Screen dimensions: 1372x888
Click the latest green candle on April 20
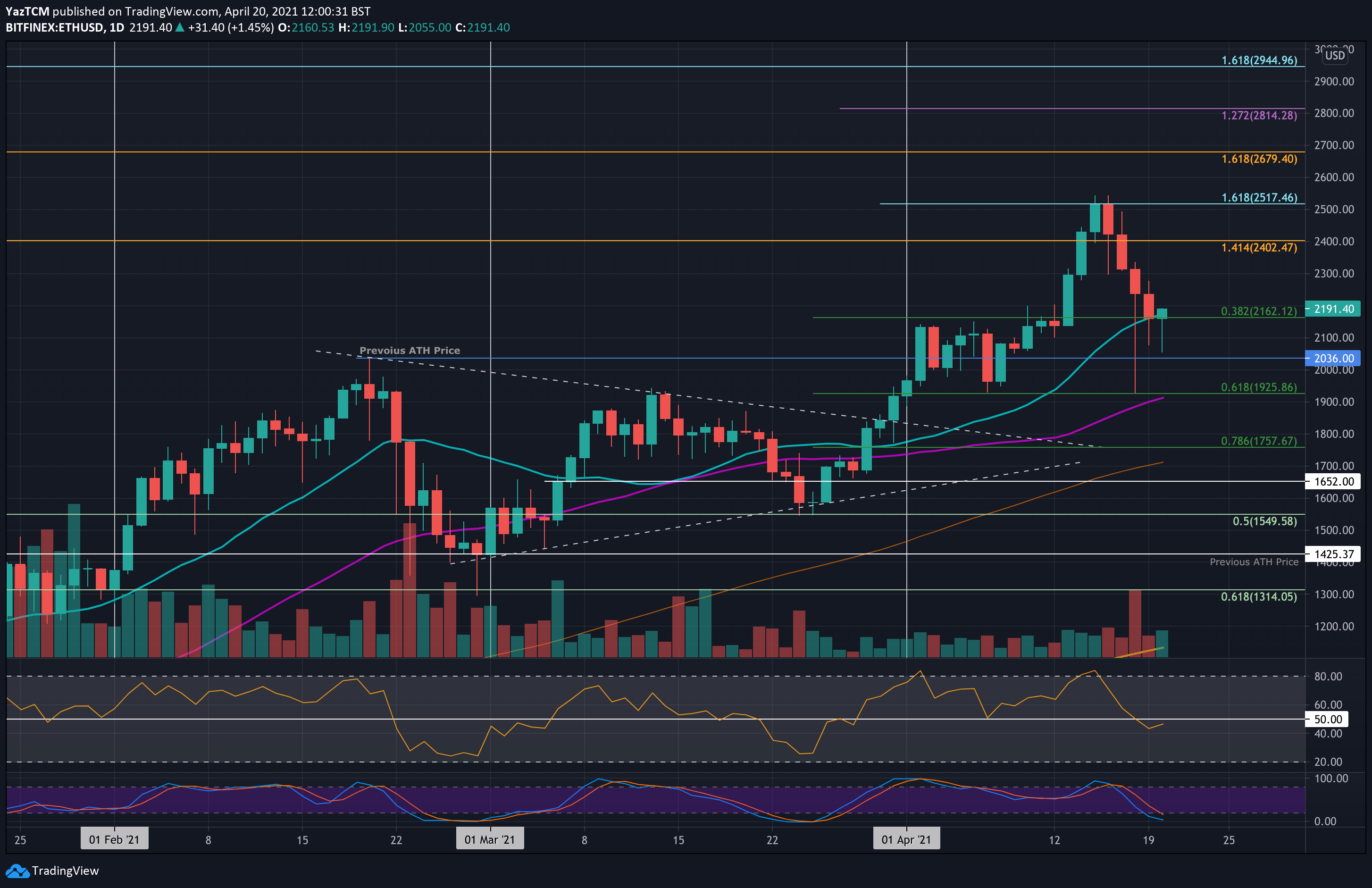[1162, 314]
